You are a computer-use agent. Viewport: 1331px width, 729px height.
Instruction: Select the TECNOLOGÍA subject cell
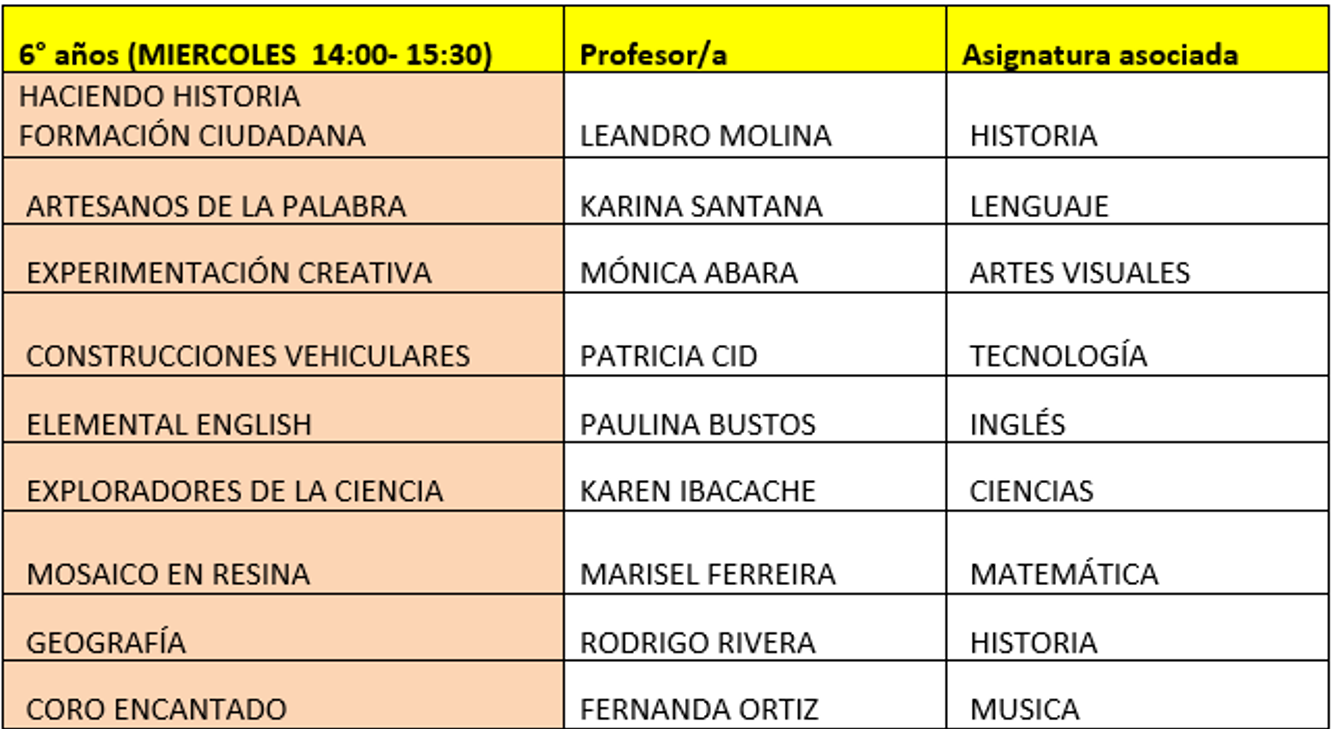point(1058,356)
